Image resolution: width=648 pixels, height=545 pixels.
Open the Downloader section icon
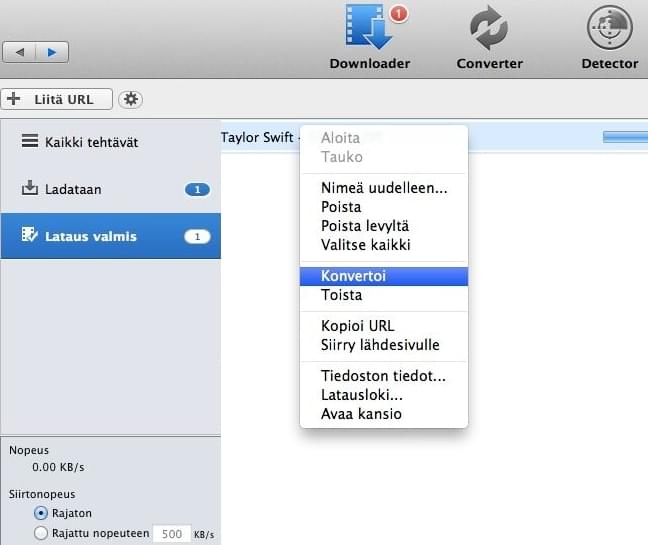click(369, 27)
